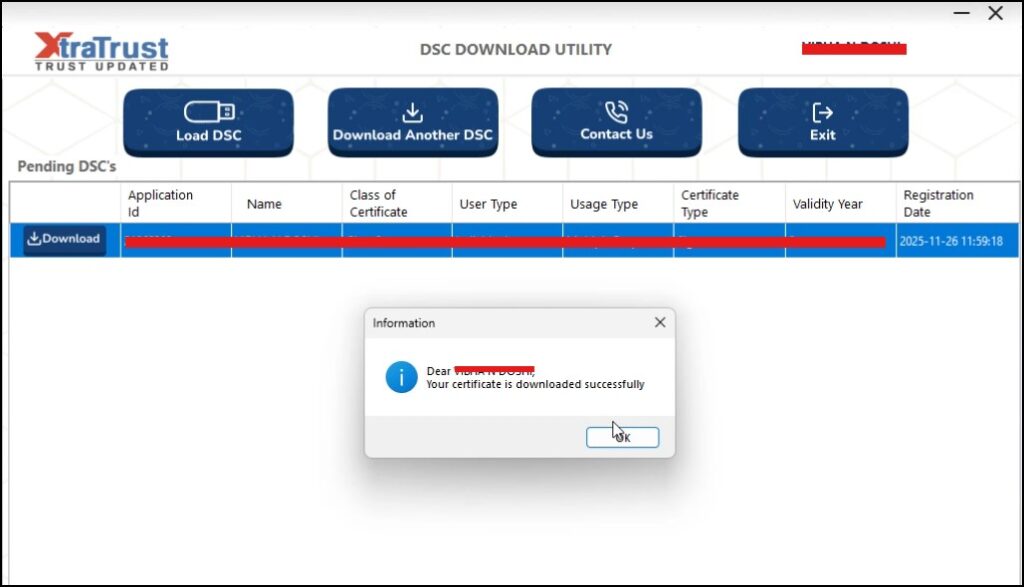Click the Name column header
The height and width of the screenshot is (587, 1024).
pyautogui.click(x=264, y=204)
